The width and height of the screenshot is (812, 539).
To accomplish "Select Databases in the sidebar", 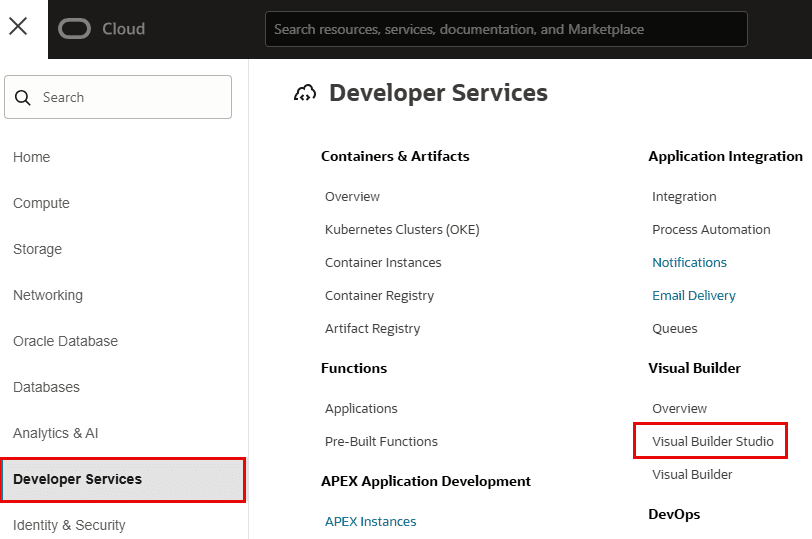I will (x=46, y=387).
